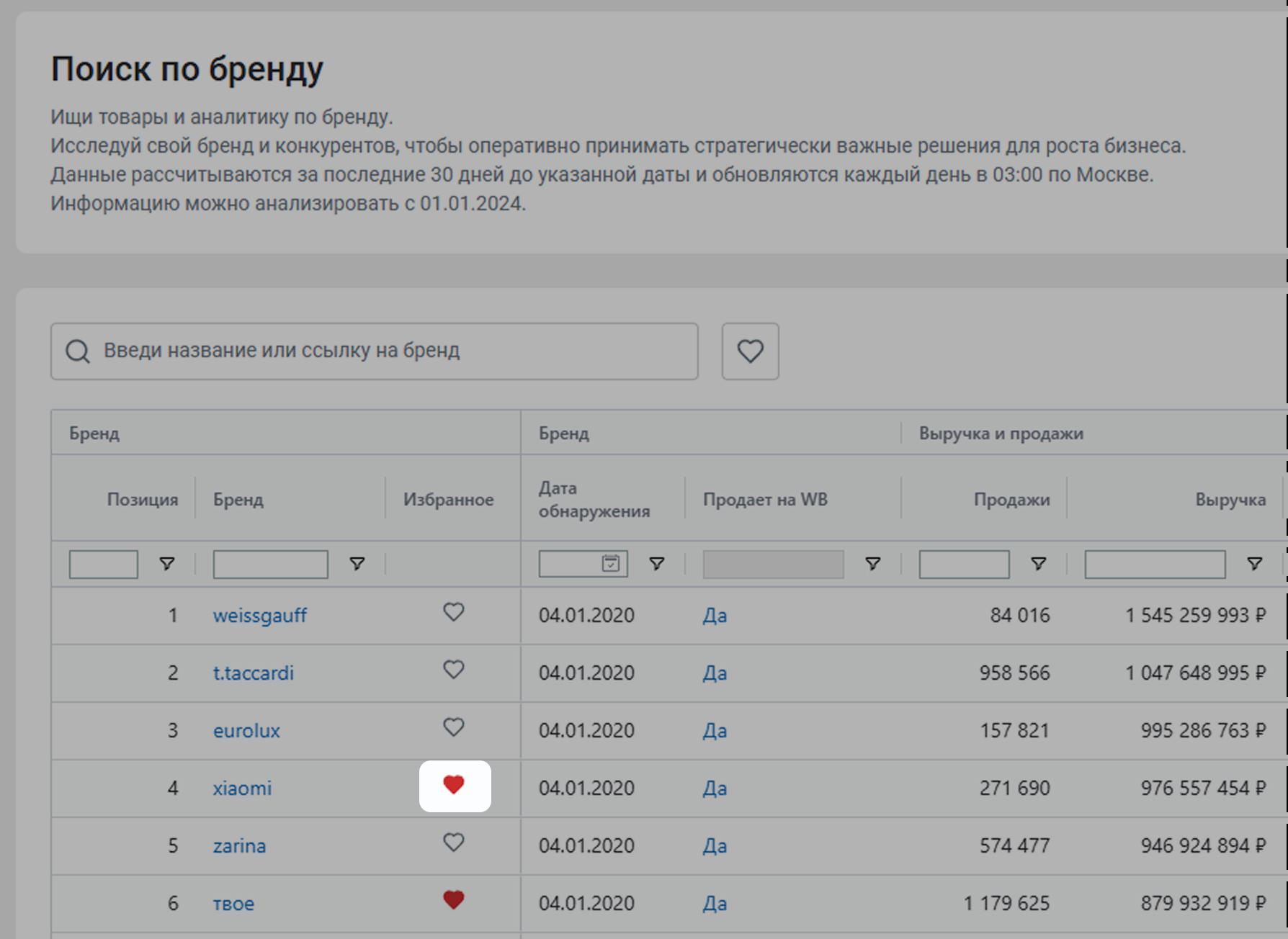
Task: Remove твое from favorites
Action: point(454,900)
